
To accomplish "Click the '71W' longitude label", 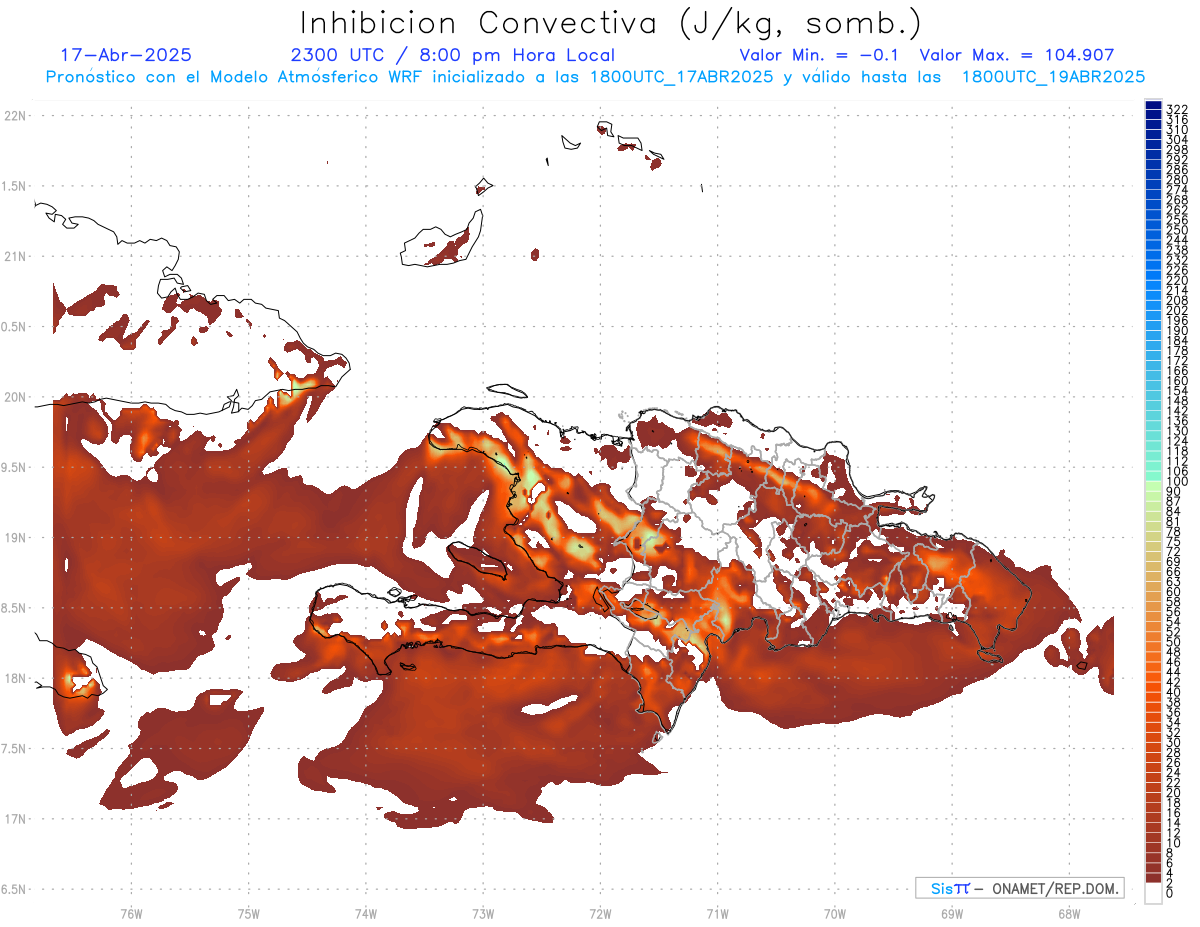I will pyautogui.click(x=717, y=913).
